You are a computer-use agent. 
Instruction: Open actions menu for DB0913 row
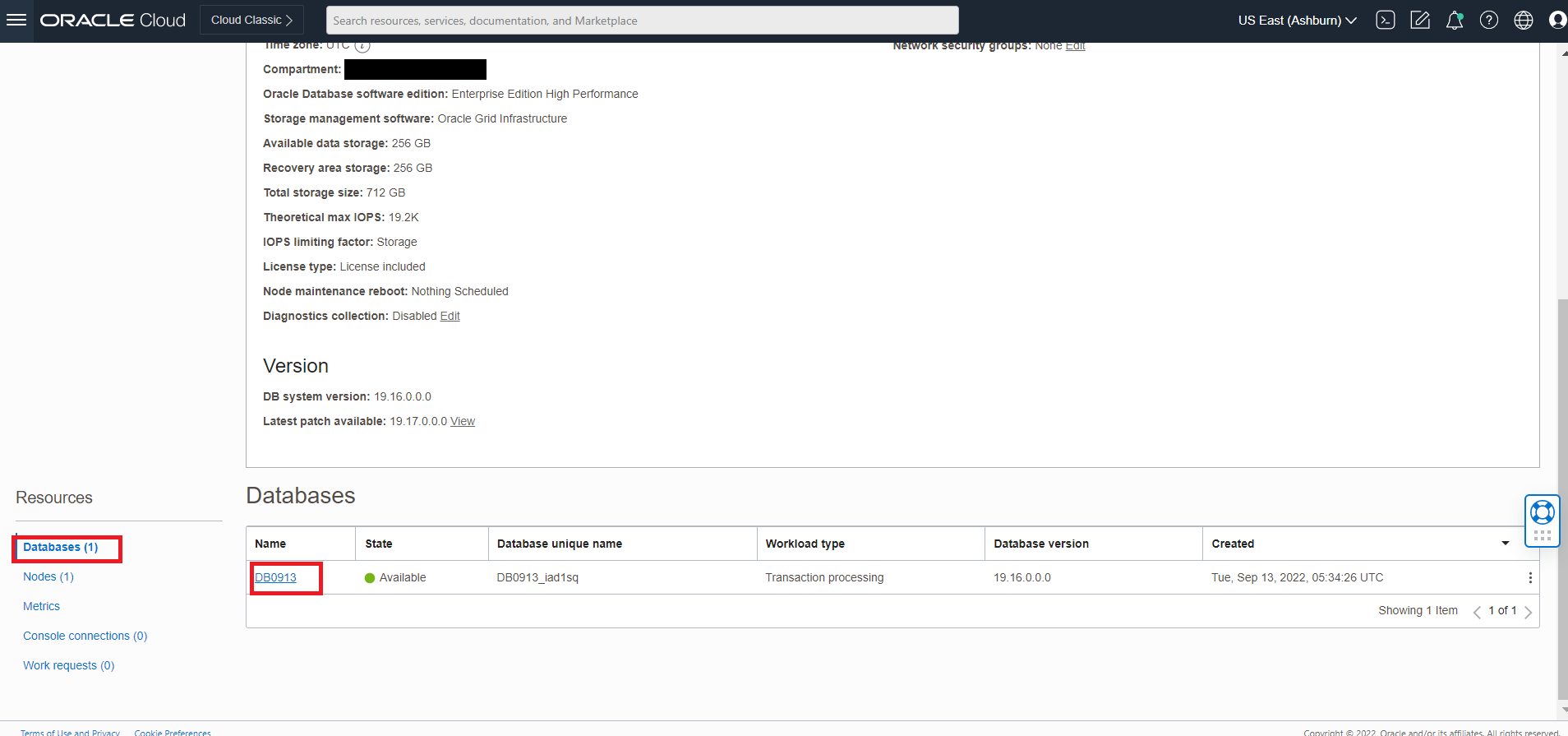(x=1530, y=577)
